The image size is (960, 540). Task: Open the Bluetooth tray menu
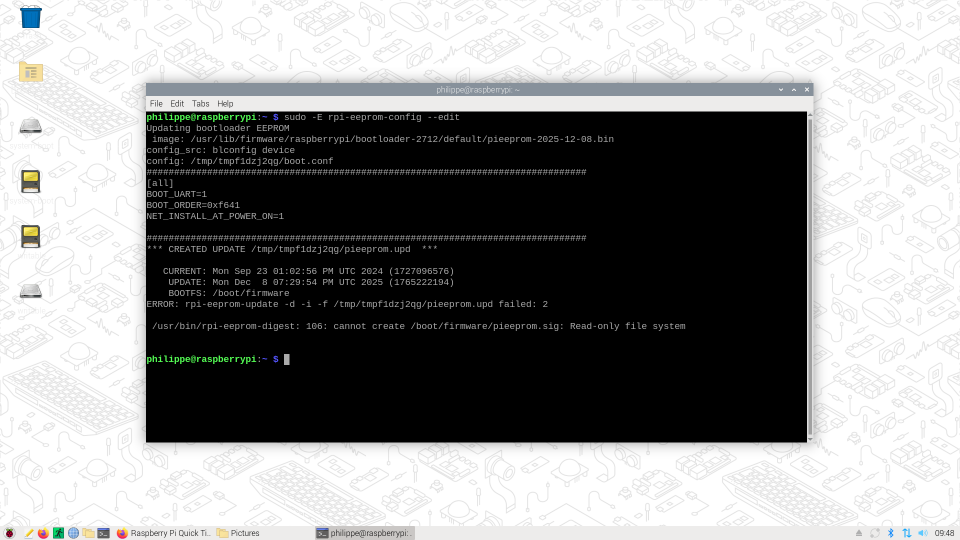pyautogui.click(x=891, y=533)
